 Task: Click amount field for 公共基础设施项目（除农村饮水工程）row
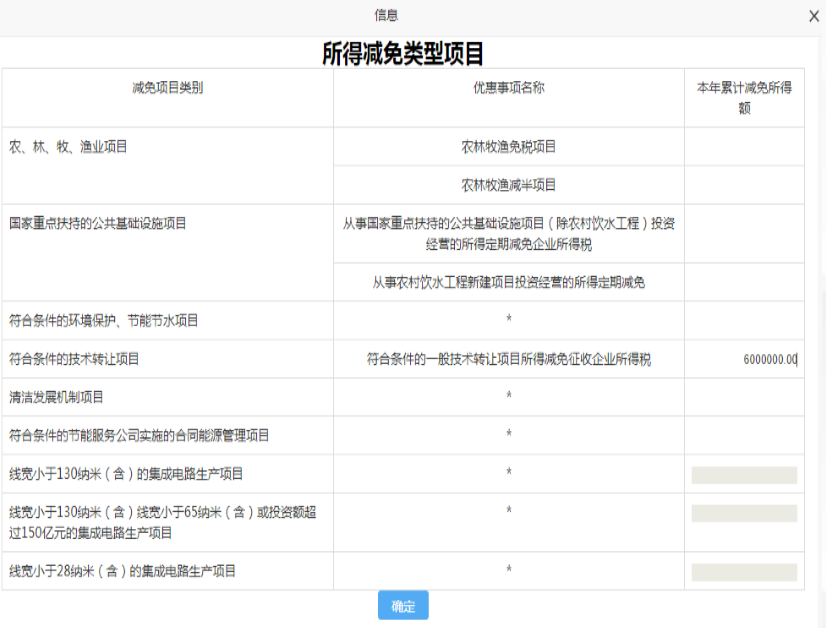744,234
